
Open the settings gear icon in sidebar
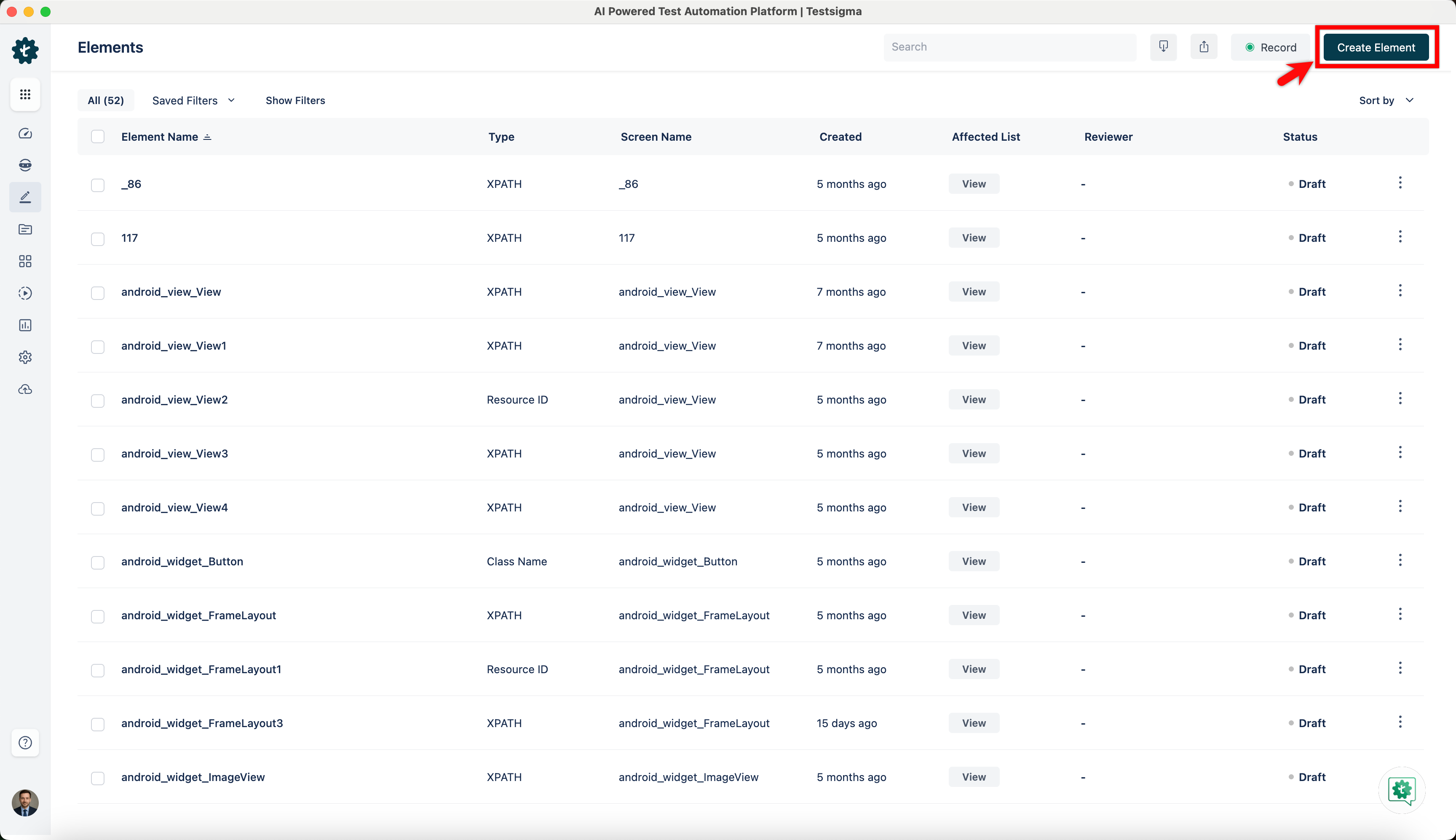25,357
